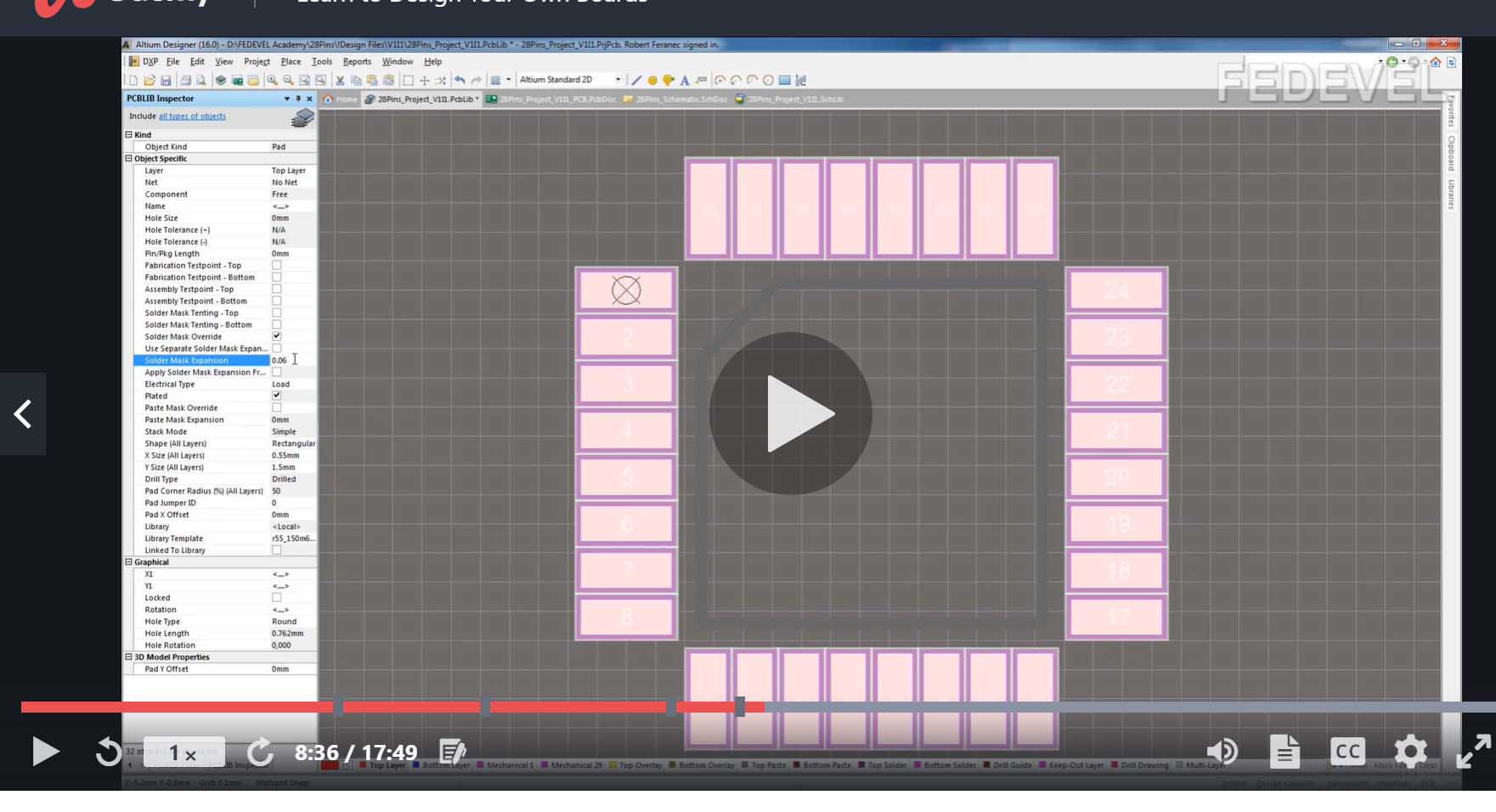Toggle the Solder Mask Override checkbox
This screenshot has height=812, width=1496.
(x=276, y=336)
